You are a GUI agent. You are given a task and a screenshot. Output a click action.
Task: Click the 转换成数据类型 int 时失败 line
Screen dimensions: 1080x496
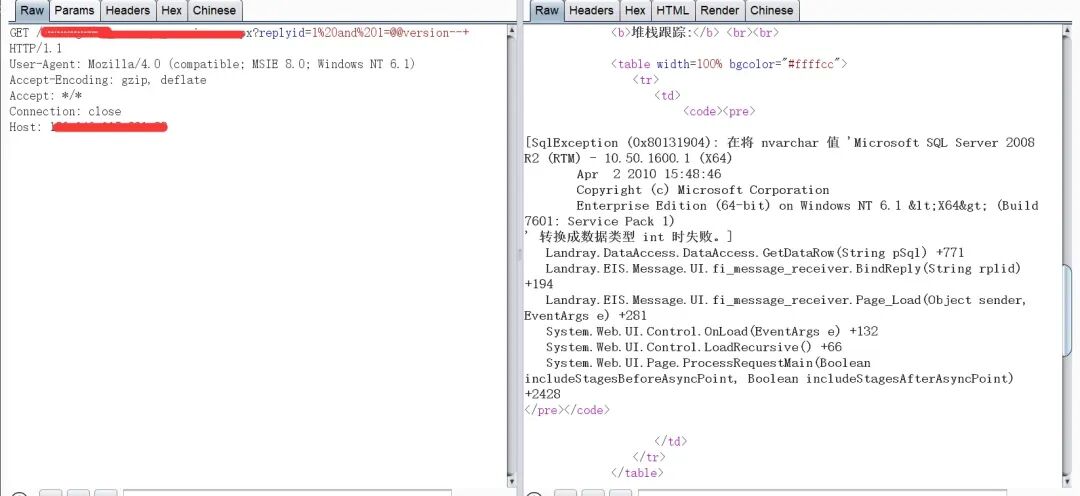point(628,238)
